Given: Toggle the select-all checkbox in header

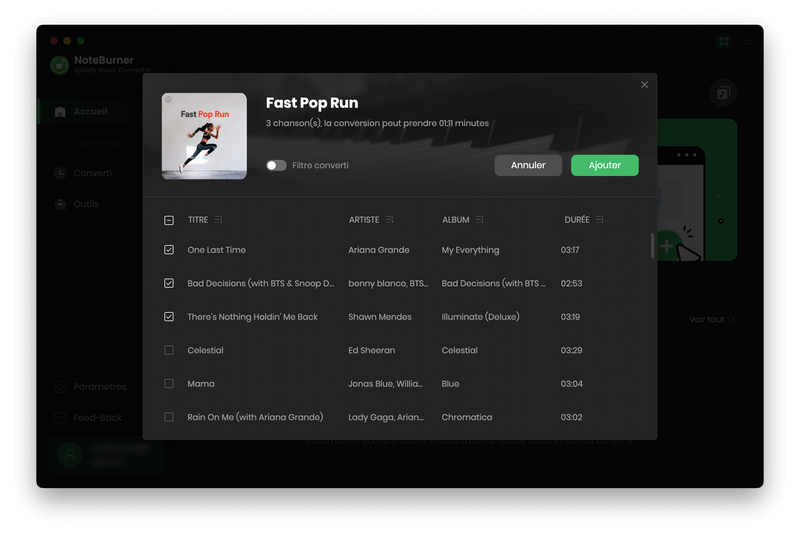Looking at the screenshot, I should point(169,220).
